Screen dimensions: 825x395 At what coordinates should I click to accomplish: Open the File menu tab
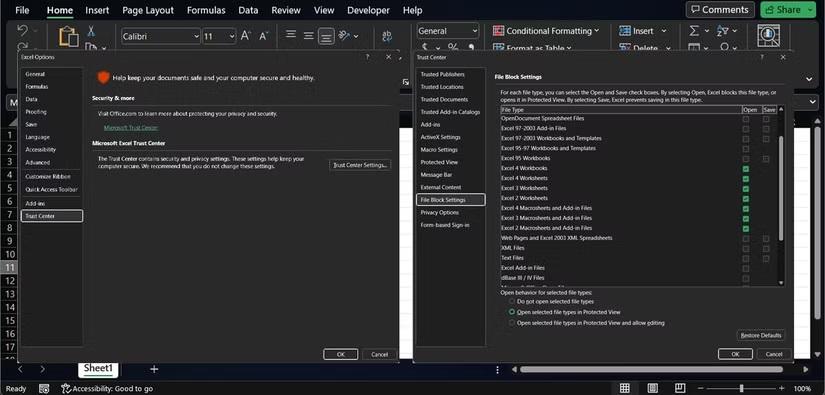[x=22, y=10]
